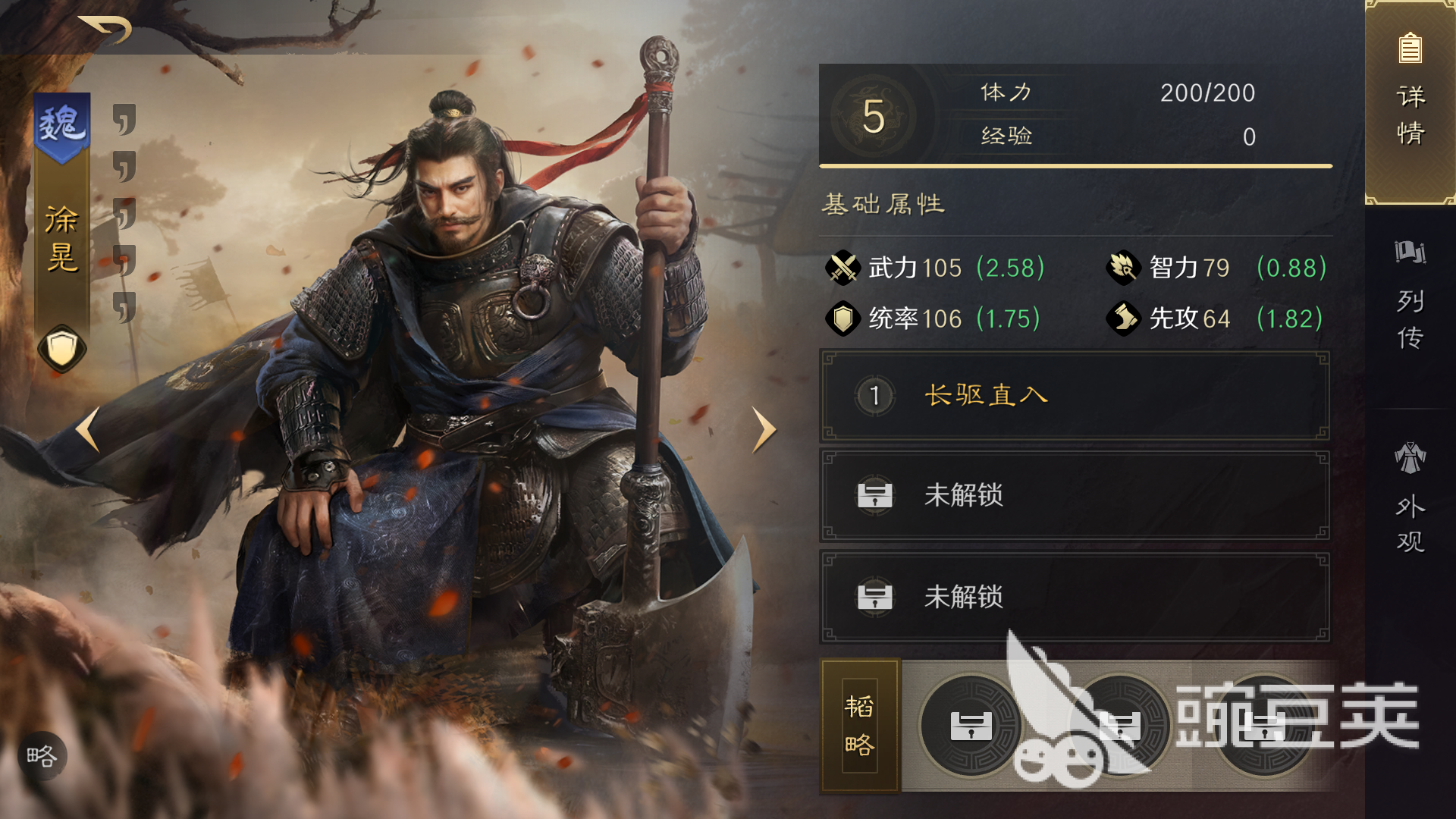Switch to the 详情 tab

(1410, 102)
